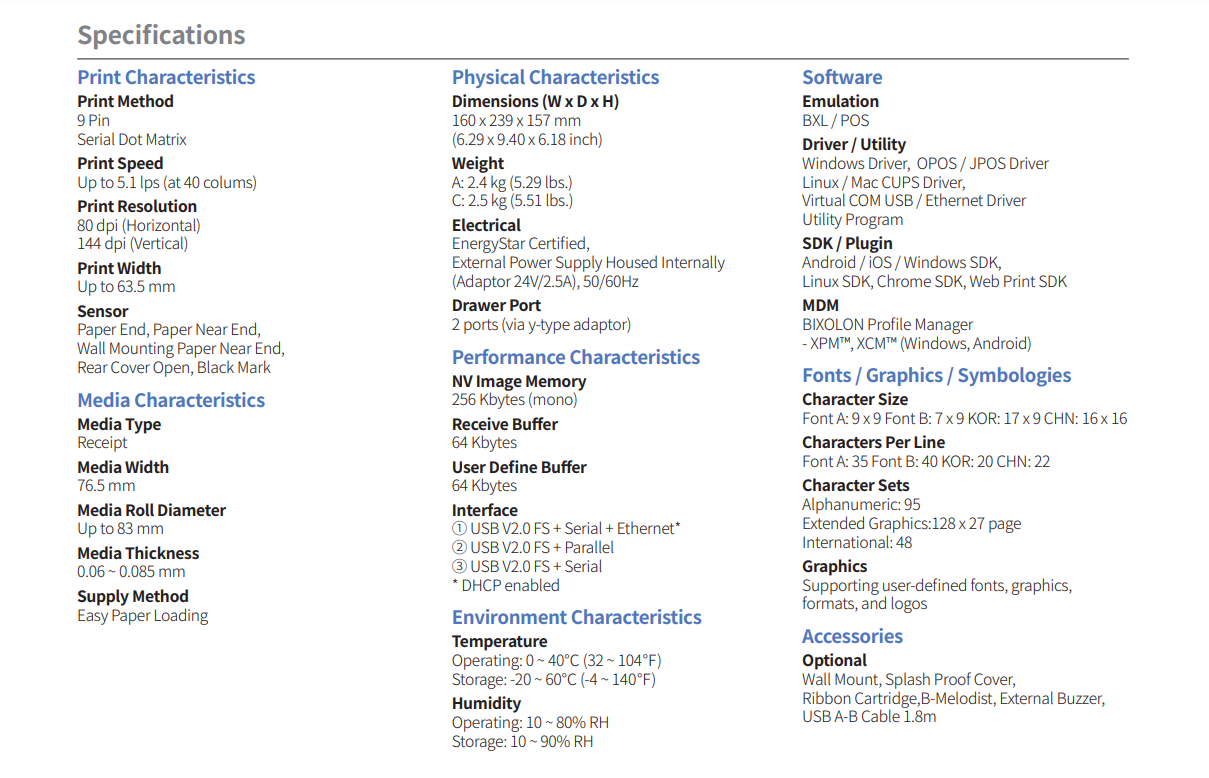1209x778 pixels.
Task: Select the Easy Paper Loading text
Action: point(143,615)
